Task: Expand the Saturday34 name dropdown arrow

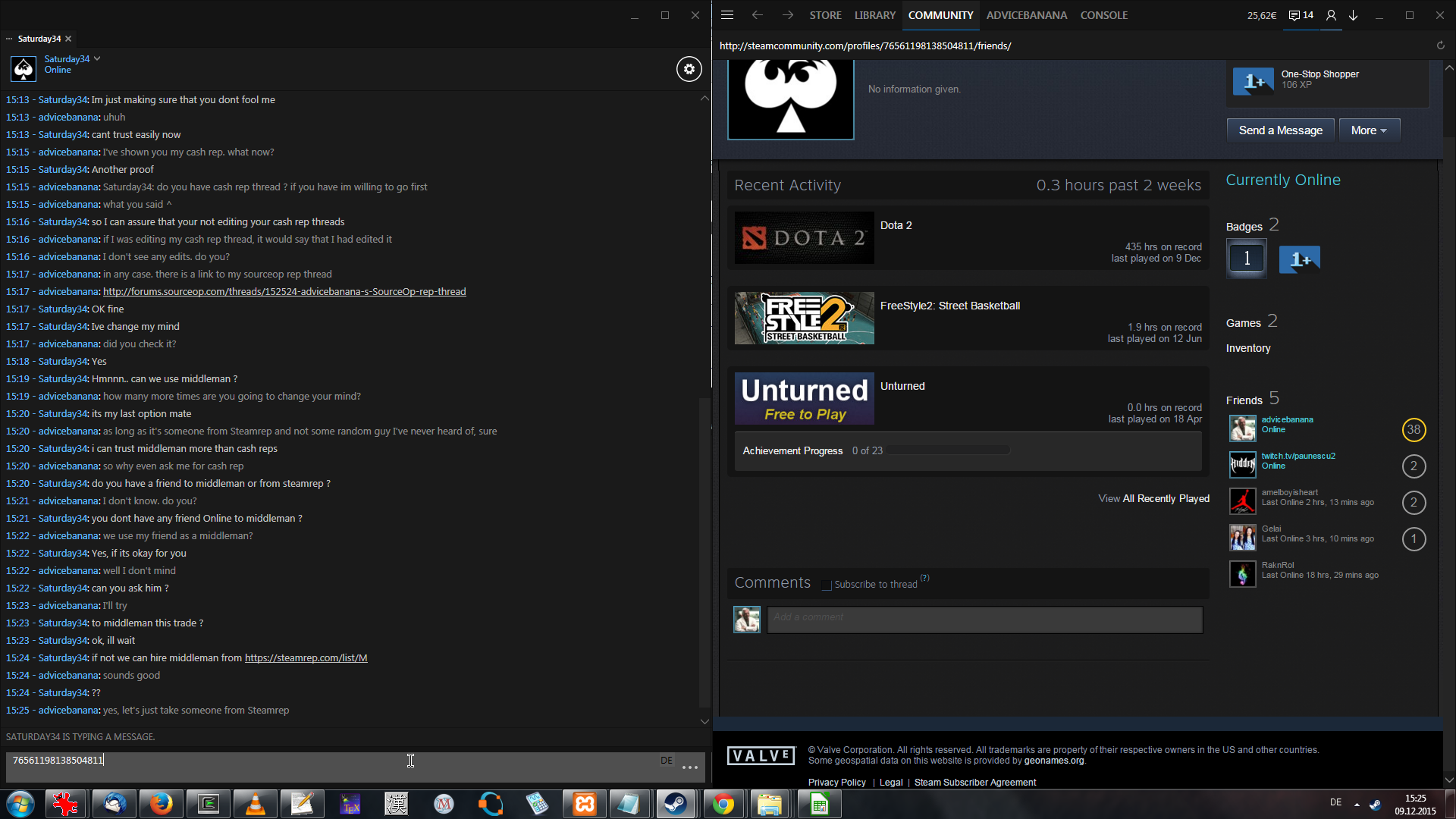Action: [97, 58]
